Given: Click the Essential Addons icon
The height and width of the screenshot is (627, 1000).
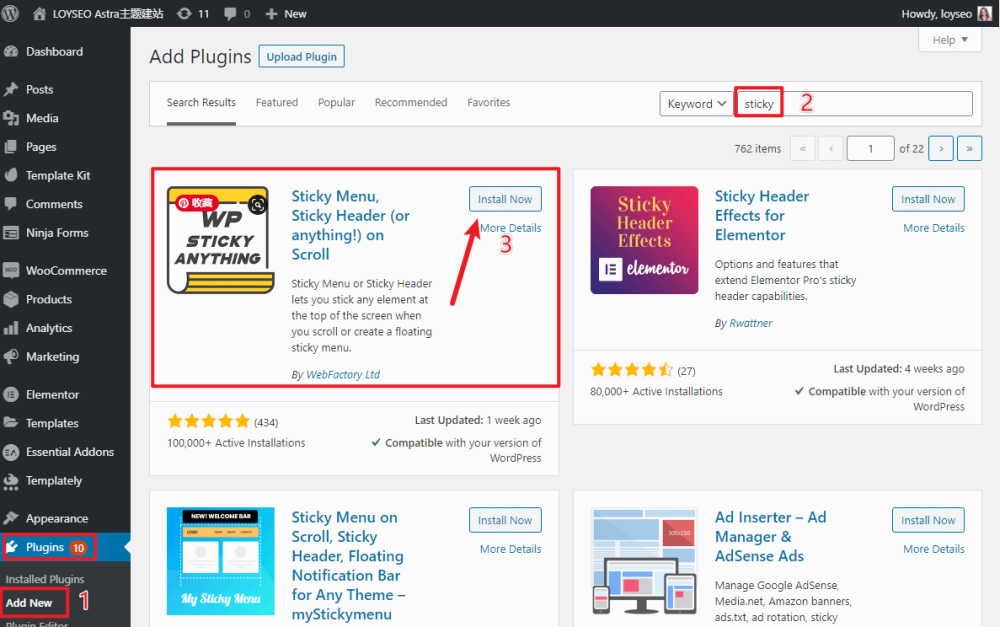Looking at the screenshot, I should tap(11, 452).
